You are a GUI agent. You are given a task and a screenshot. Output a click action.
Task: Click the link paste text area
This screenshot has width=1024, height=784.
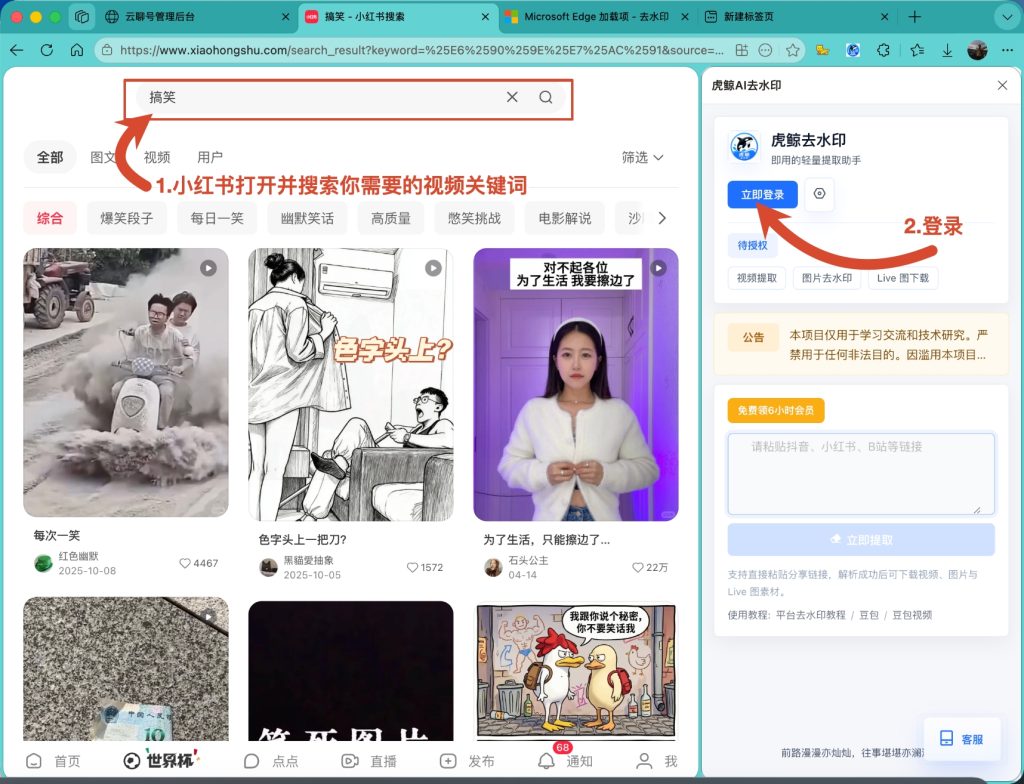(x=861, y=474)
